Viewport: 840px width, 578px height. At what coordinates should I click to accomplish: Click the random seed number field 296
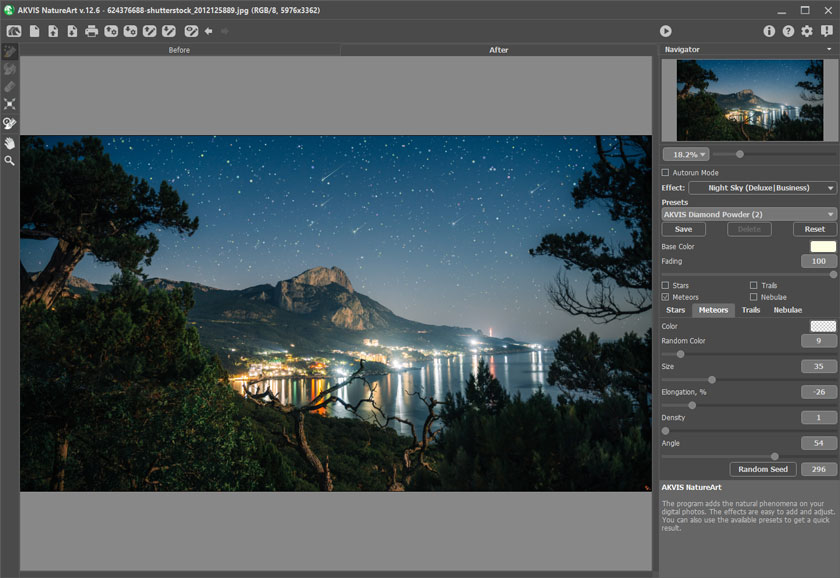[x=819, y=469]
